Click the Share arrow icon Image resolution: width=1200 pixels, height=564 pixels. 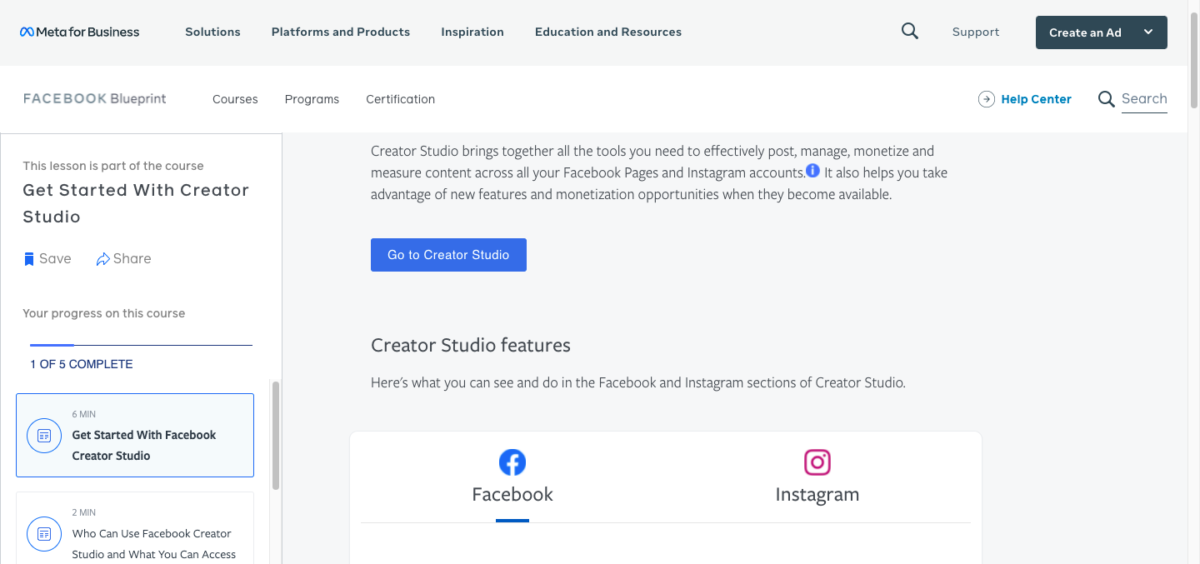[102, 259]
